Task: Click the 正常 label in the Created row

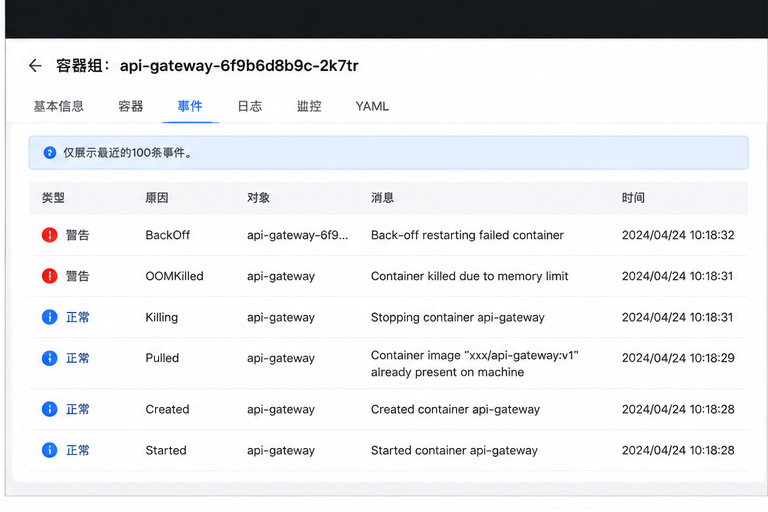Action: (x=78, y=409)
